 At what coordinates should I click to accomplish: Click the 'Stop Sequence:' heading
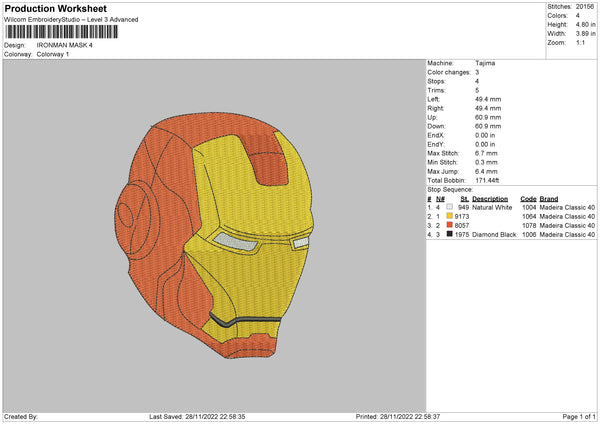coord(450,190)
